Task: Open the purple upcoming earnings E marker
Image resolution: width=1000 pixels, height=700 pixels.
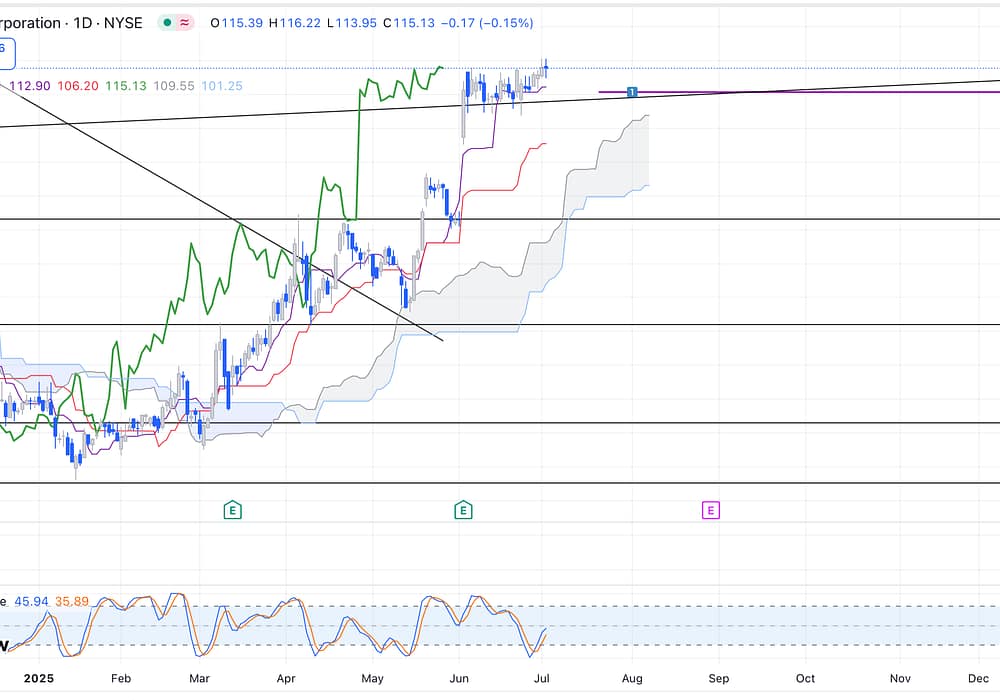Action: point(710,510)
